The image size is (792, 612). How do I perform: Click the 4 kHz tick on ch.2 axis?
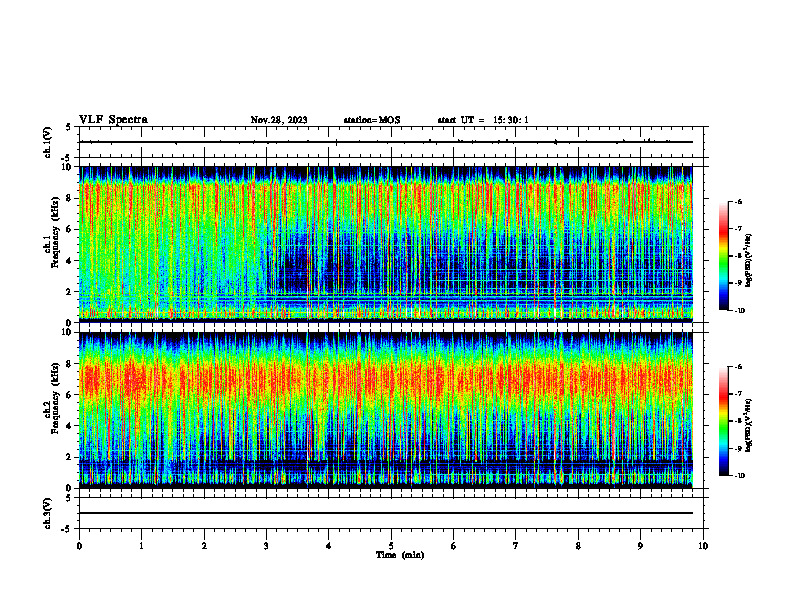pyautogui.click(x=70, y=426)
